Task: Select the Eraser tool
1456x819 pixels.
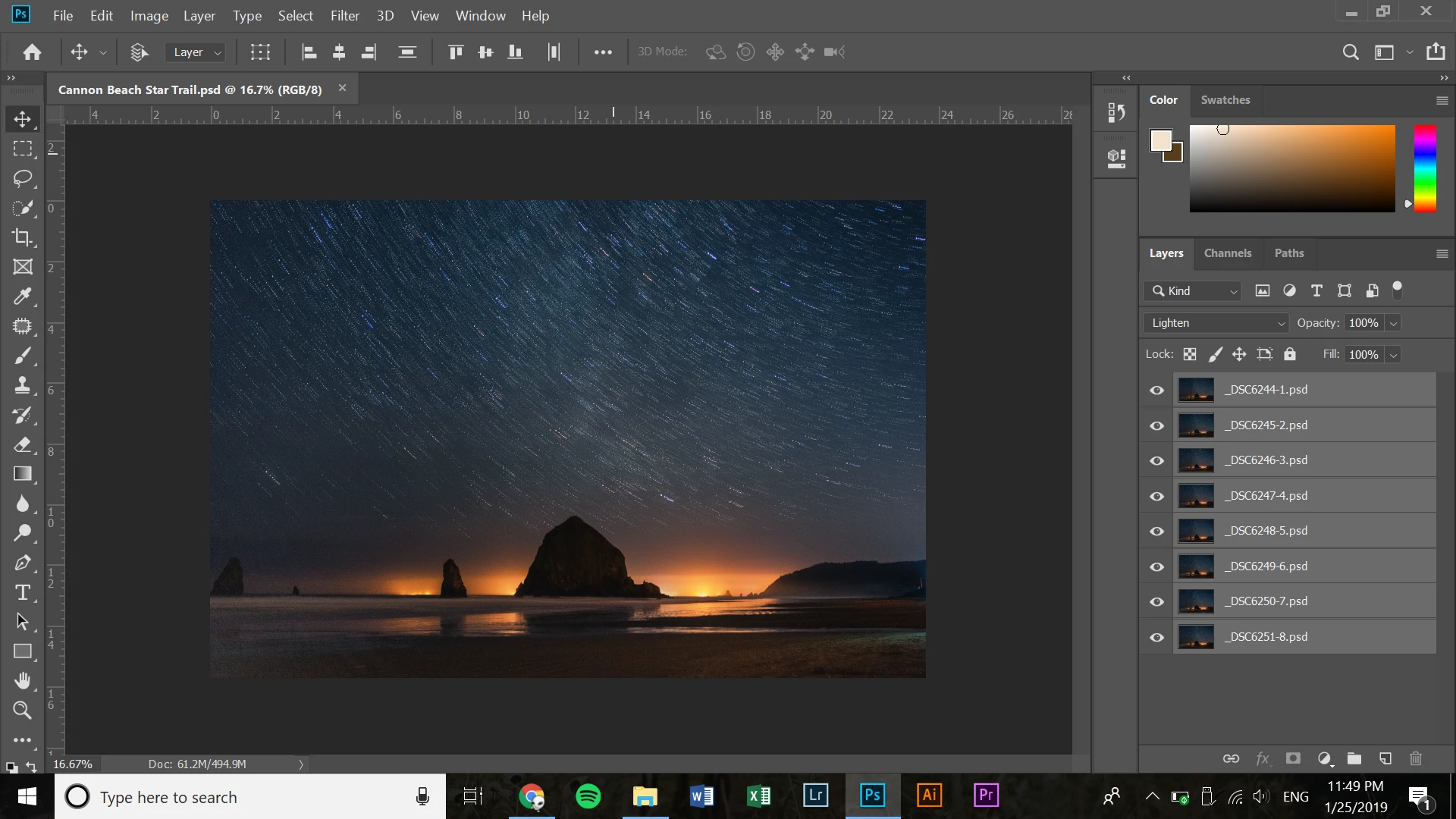Action: pyautogui.click(x=23, y=444)
